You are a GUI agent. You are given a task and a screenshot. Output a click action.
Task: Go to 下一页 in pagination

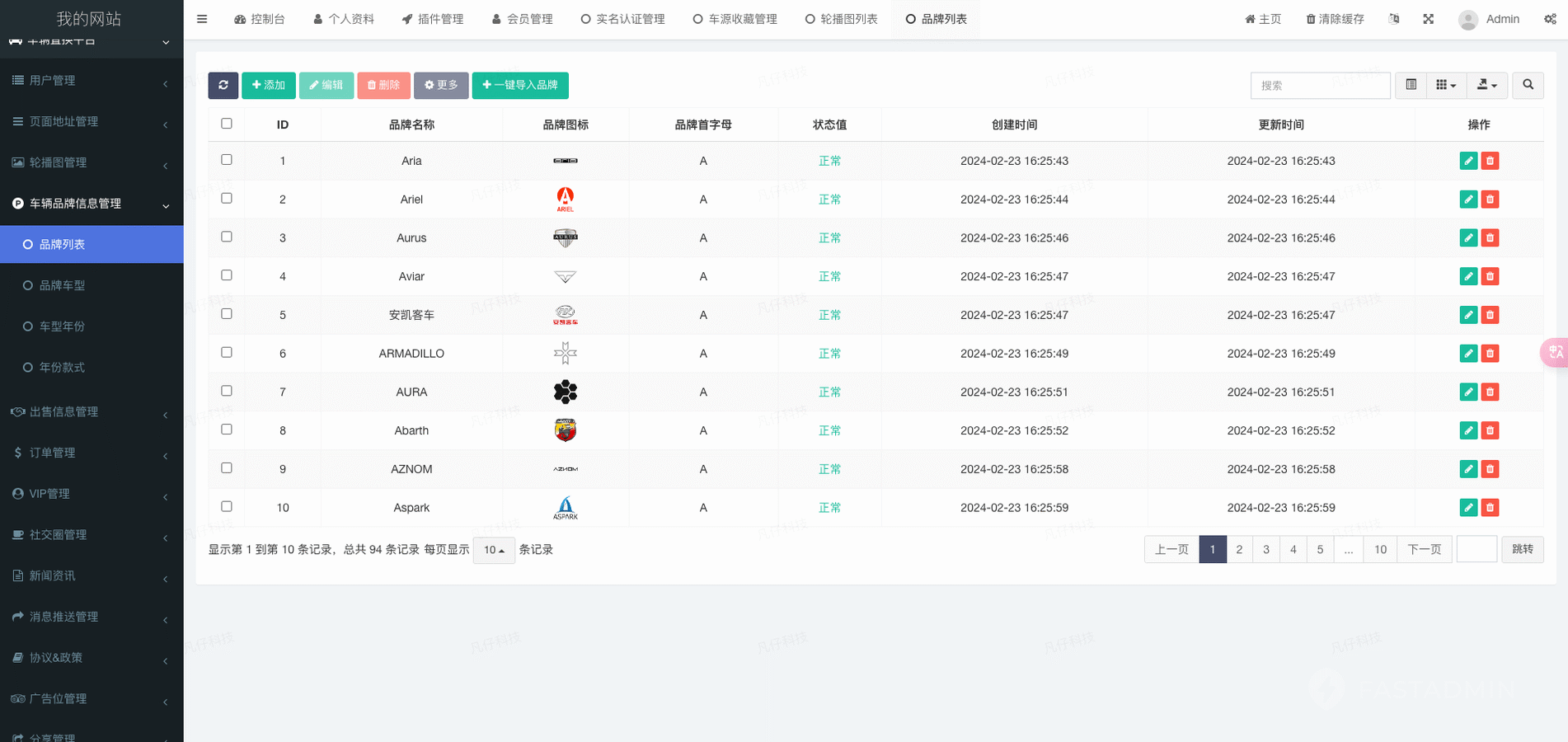(x=1424, y=549)
